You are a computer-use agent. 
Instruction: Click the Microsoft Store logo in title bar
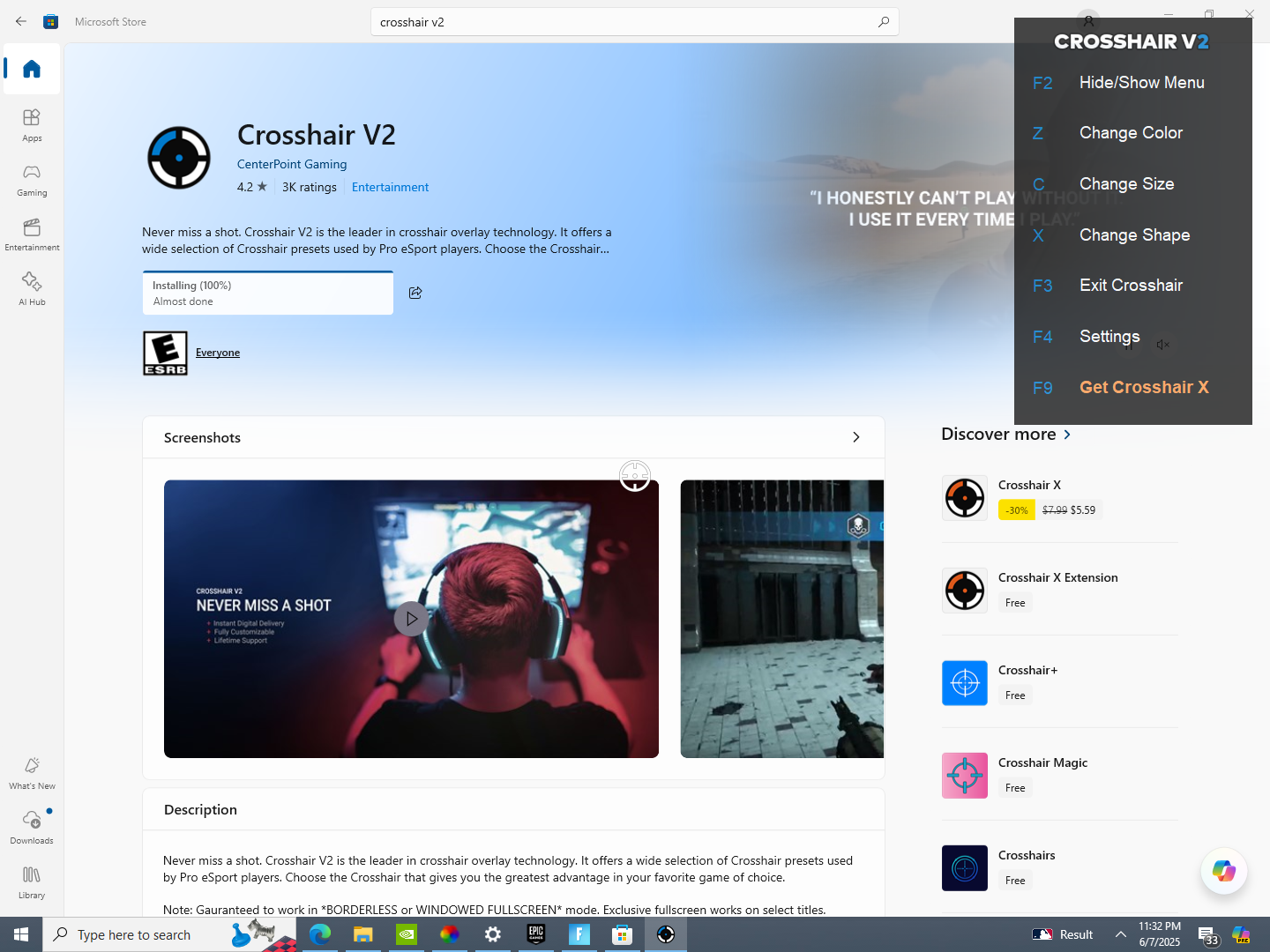tap(51, 21)
